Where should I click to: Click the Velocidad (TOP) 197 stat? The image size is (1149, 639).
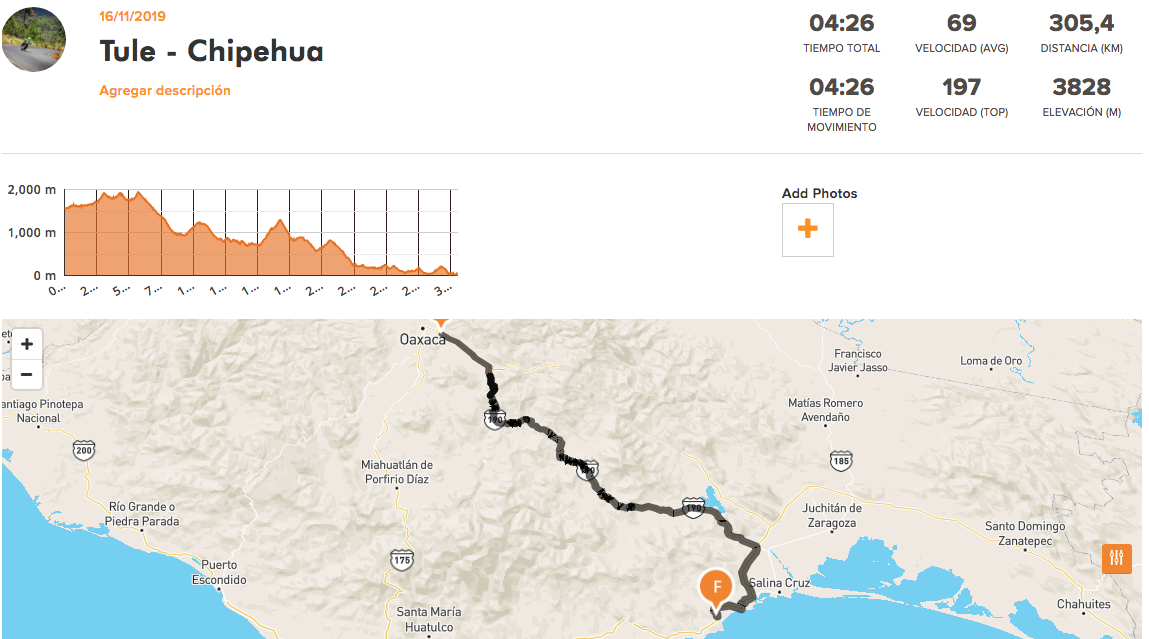(961, 97)
